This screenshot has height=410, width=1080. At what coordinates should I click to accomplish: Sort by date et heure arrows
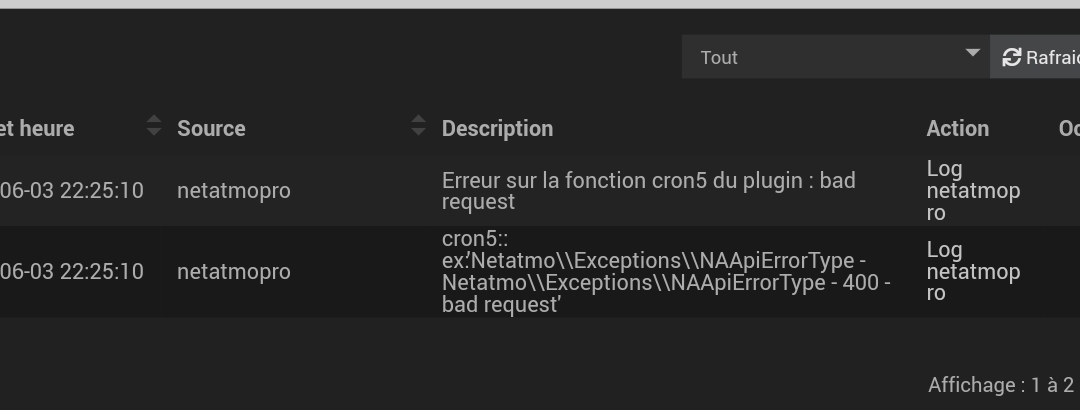pos(154,125)
